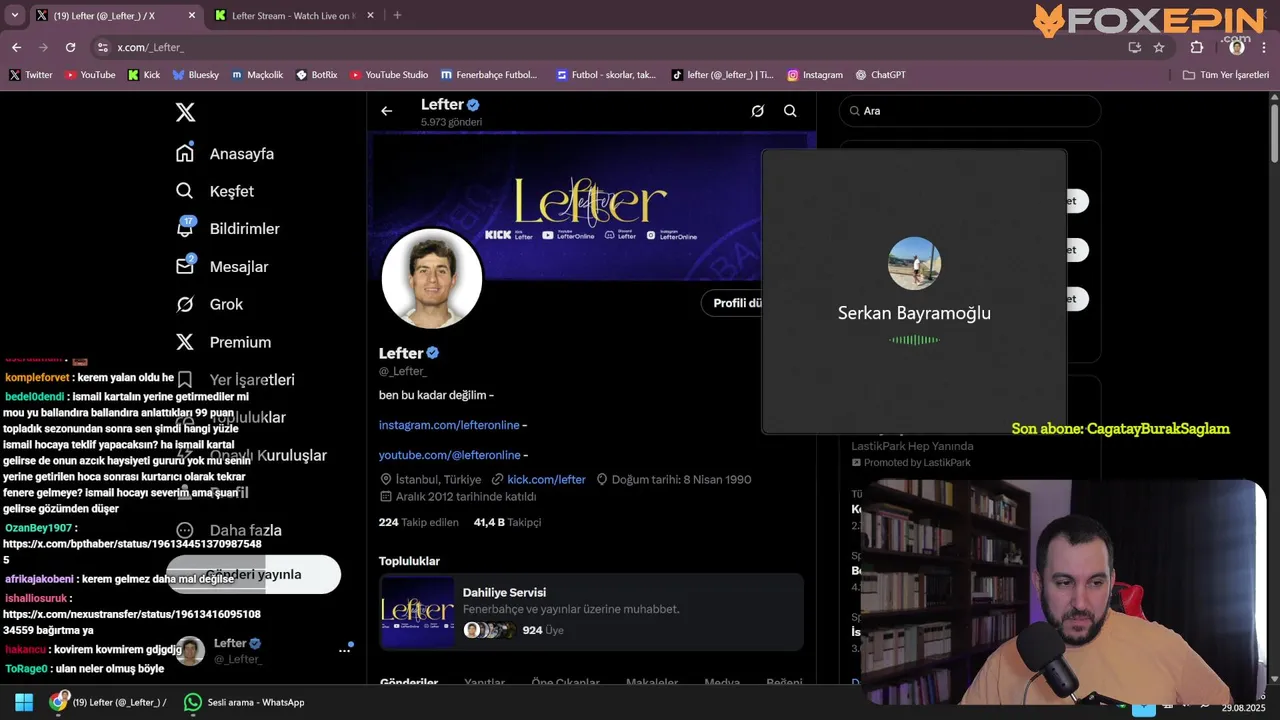Open youtube.com/@lefteronline link
The image size is (1280, 720).
click(450, 455)
